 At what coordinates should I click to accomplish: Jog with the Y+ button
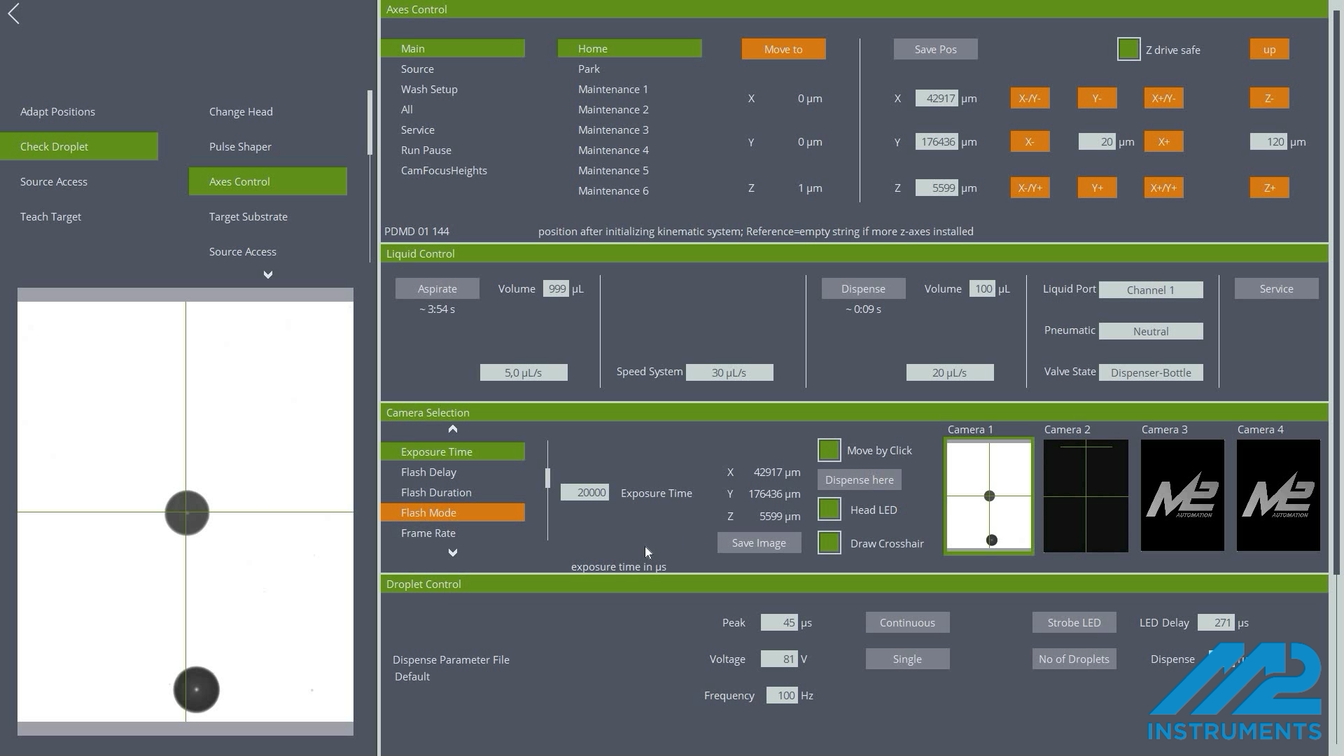tap(1097, 187)
